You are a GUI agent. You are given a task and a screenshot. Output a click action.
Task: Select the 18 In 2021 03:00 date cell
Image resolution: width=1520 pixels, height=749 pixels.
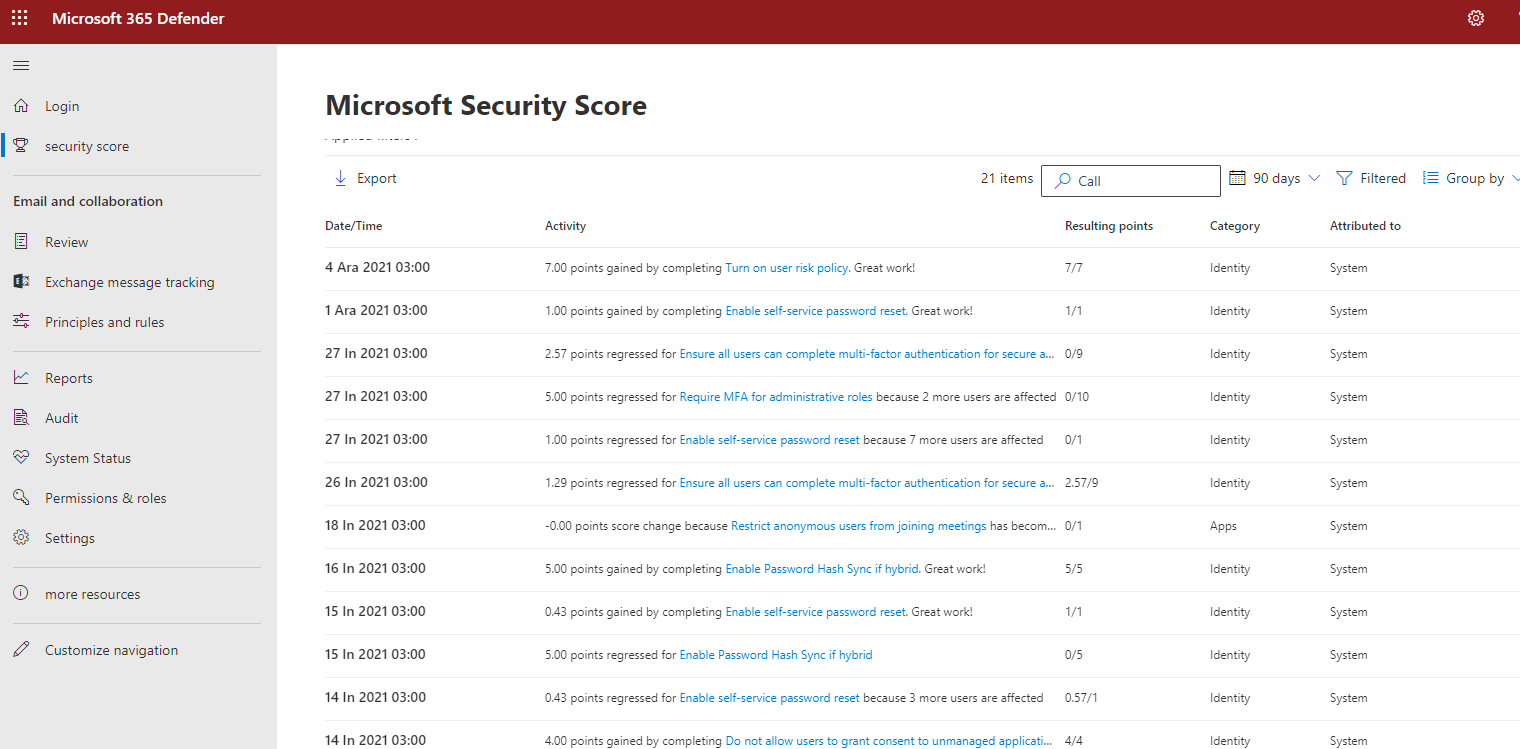[x=375, y=526]
